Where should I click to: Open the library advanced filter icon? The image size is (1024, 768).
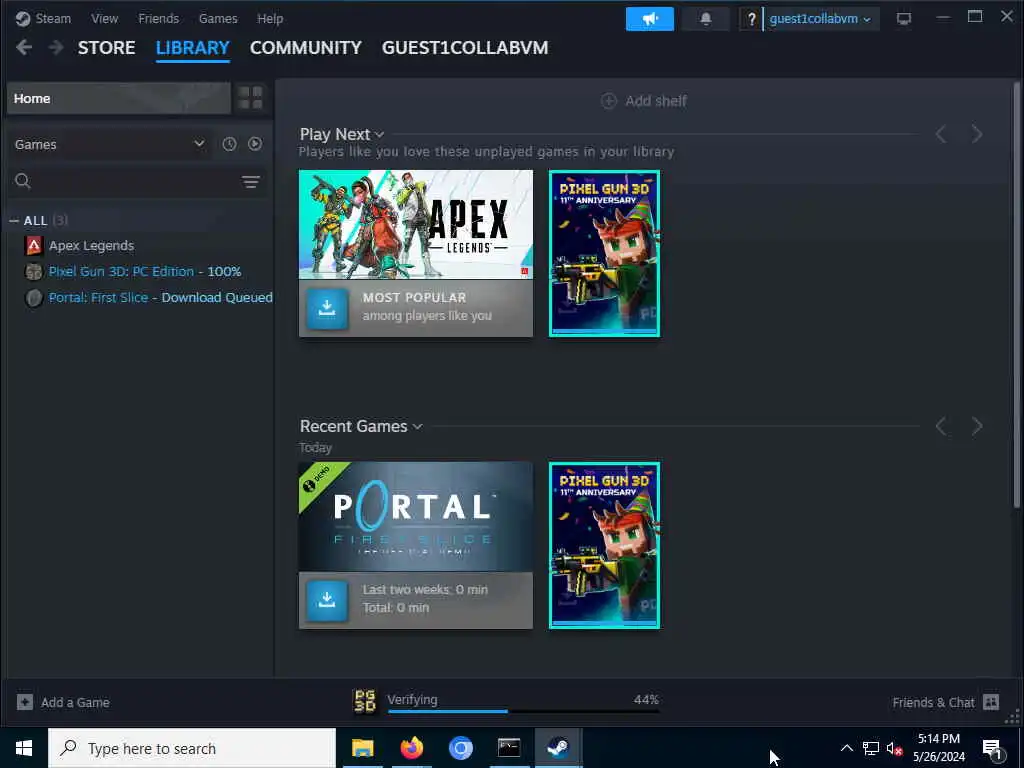251,182
